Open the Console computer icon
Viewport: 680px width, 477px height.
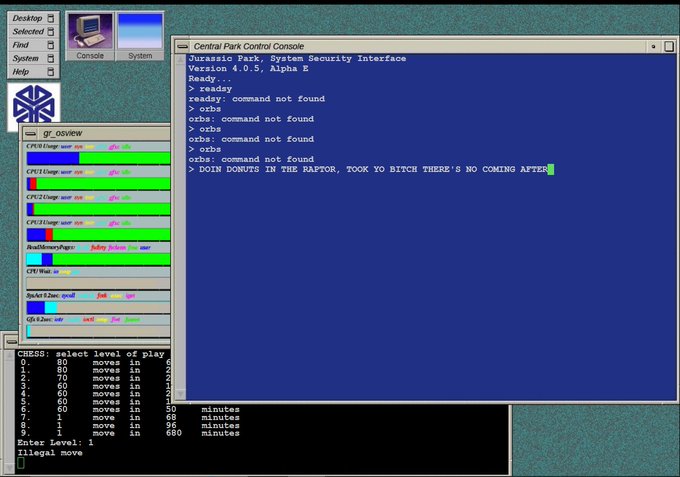tap(90, 36)
